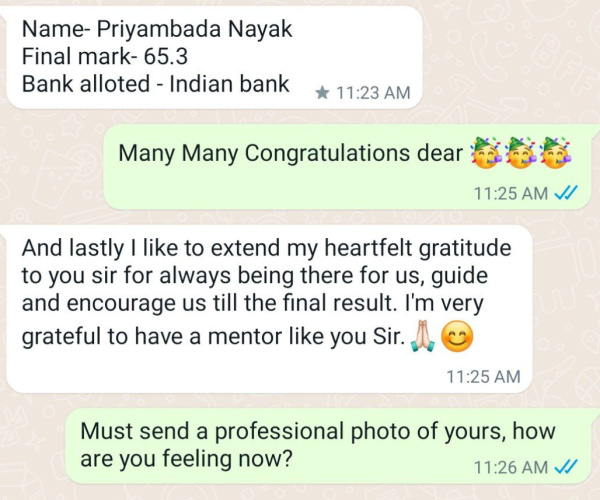Viewport: 600px width, 500px height.
Task: Click the folded hands emoji
Action: coord(422,337)
